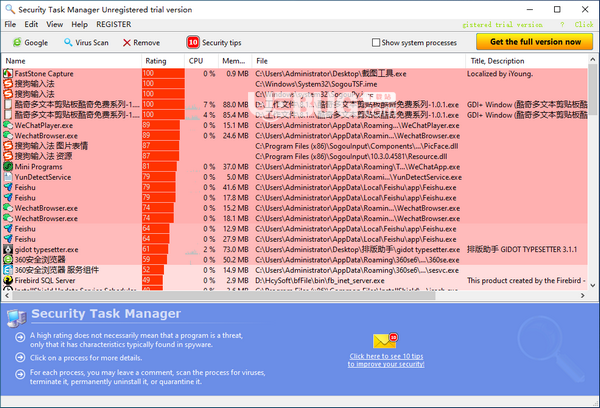Click link to see 10 security tips
This screenshot has width=600, height=408.
386,360
